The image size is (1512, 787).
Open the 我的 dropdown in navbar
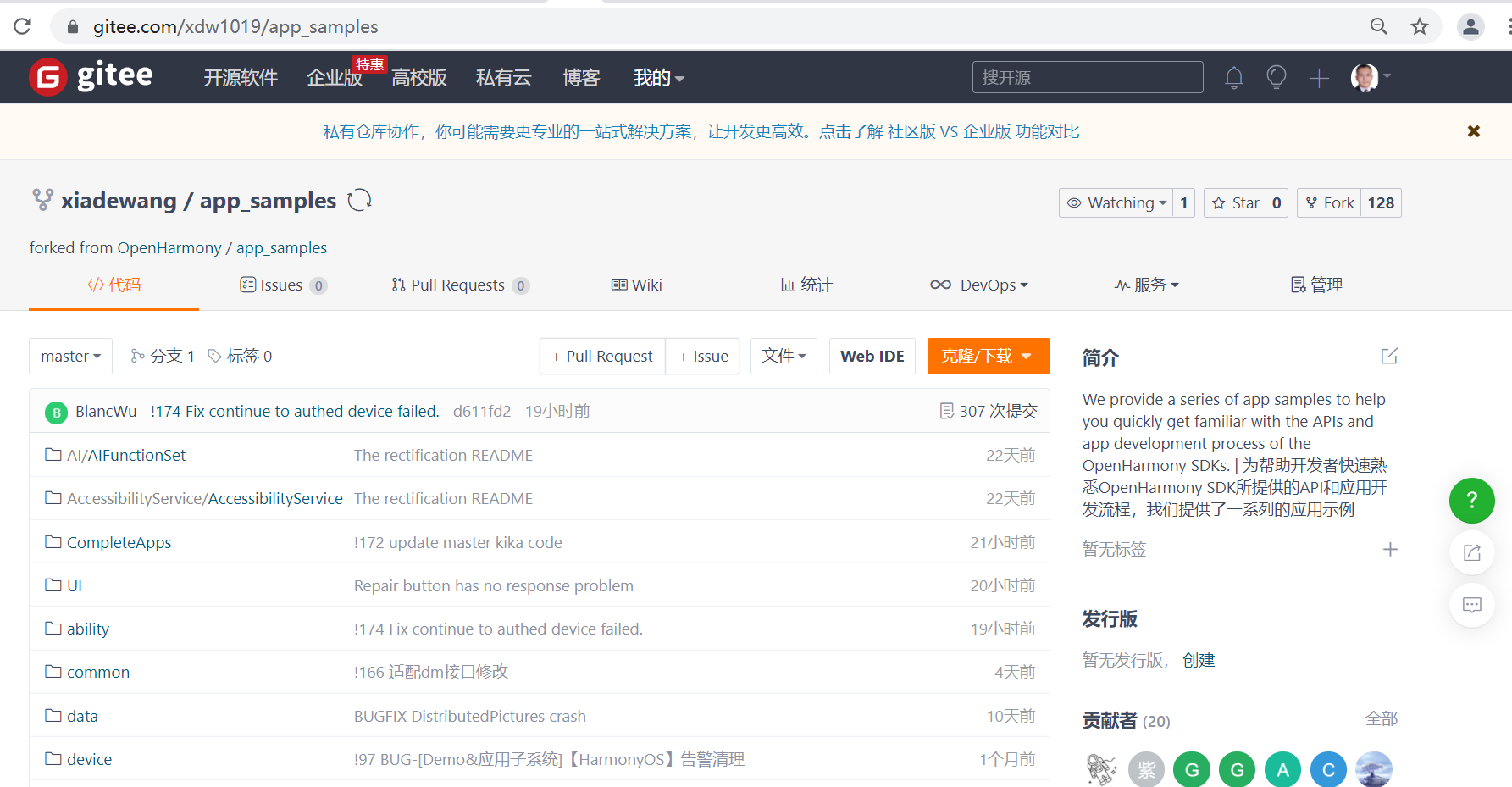(x=658, y=78)
